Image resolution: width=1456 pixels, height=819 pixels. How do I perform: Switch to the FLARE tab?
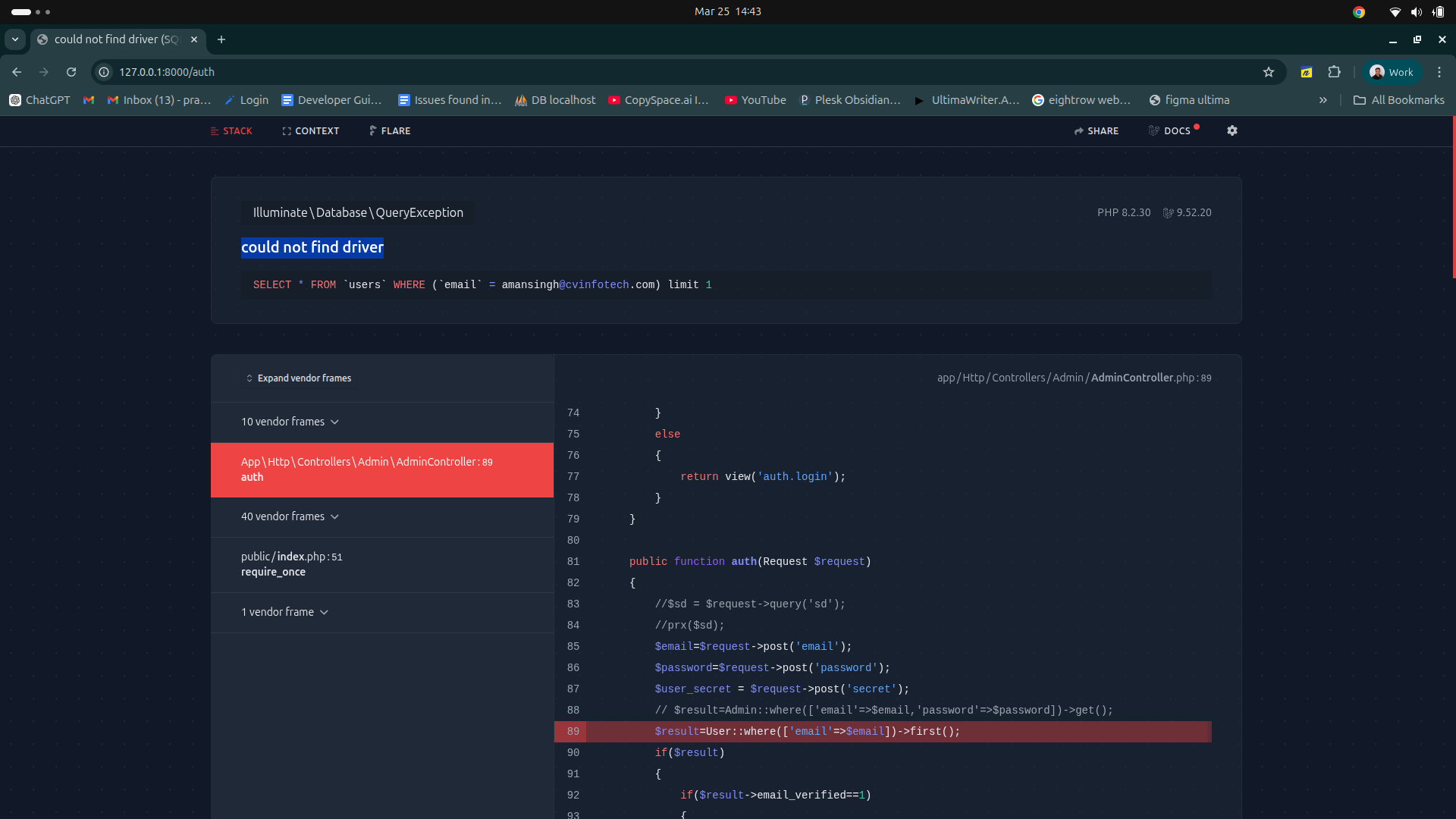point(390,131)
